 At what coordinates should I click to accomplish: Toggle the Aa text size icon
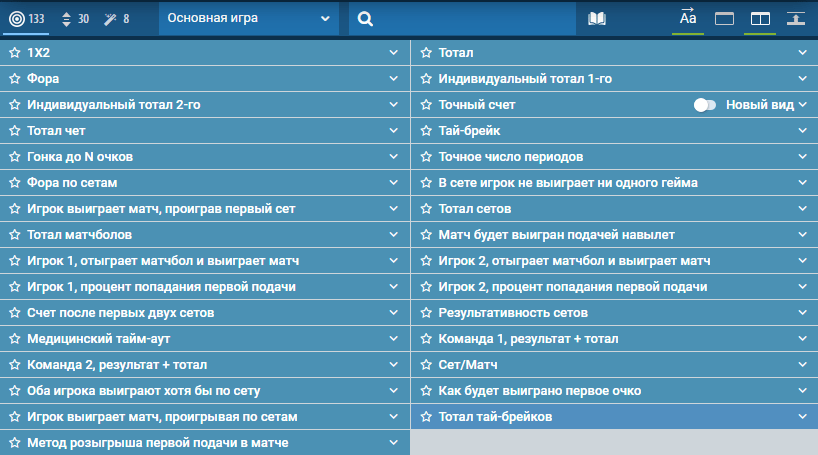[x=688, y=18]
